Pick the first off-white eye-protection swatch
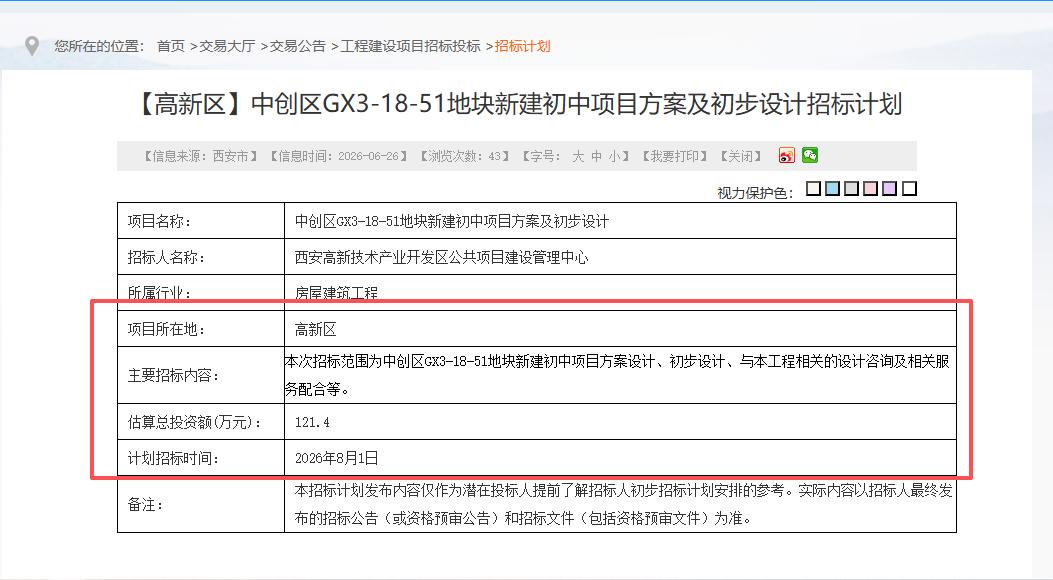The height and width of the screenshot is (580, 1053). pos(813,188)
